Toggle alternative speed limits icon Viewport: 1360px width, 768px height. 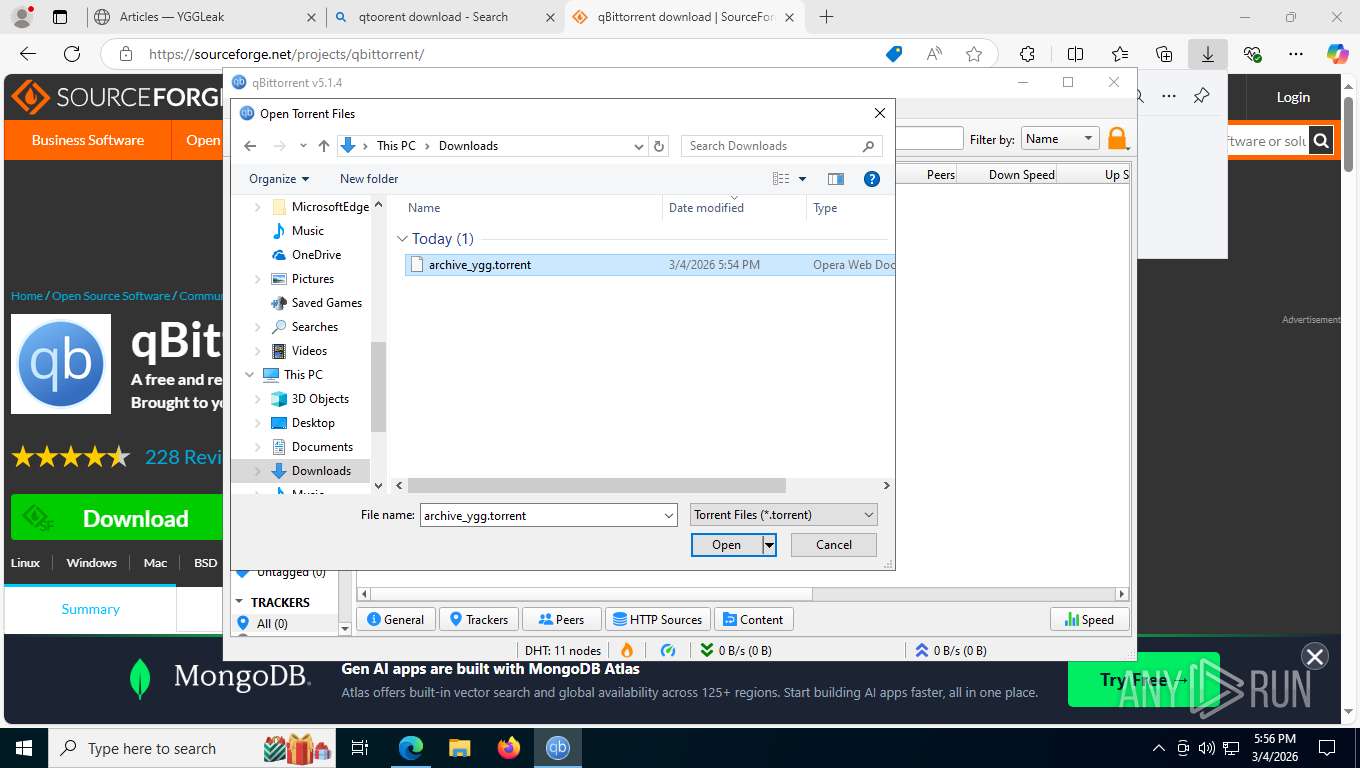(x=668, y=650)
